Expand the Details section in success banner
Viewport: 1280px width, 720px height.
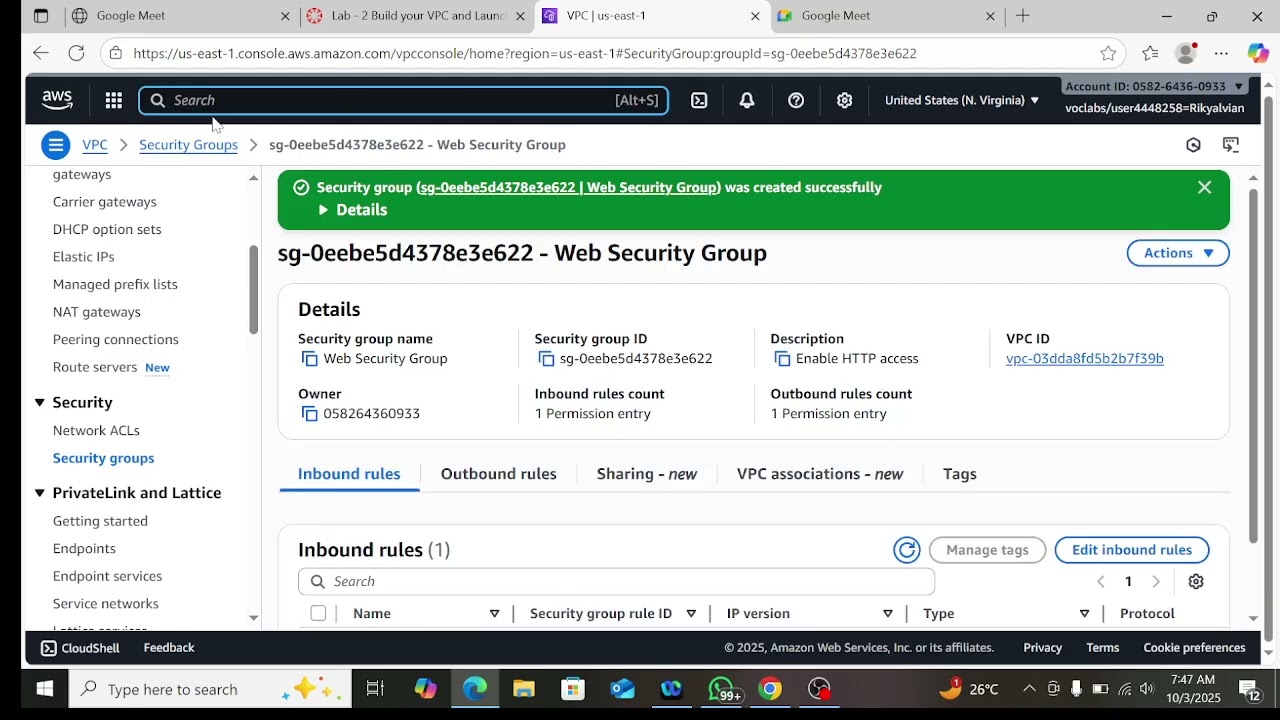[x=352, y=210]
